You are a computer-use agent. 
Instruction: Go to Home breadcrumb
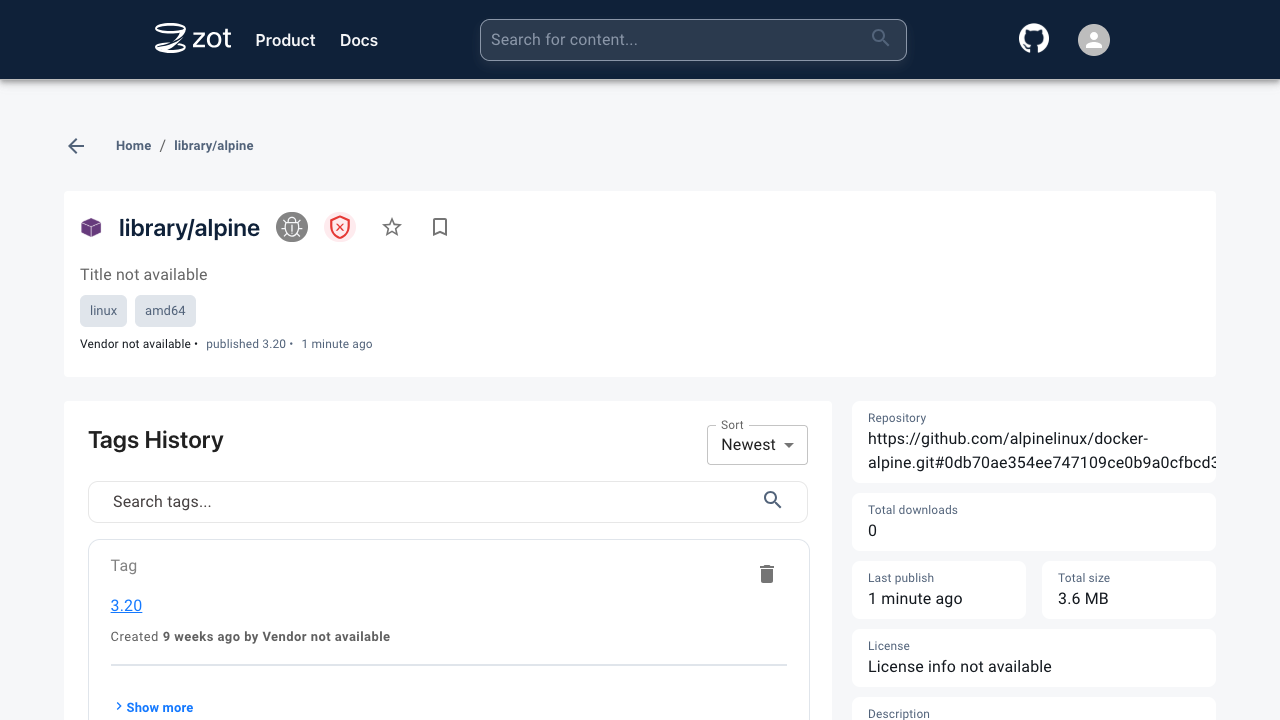pos(133,146)
